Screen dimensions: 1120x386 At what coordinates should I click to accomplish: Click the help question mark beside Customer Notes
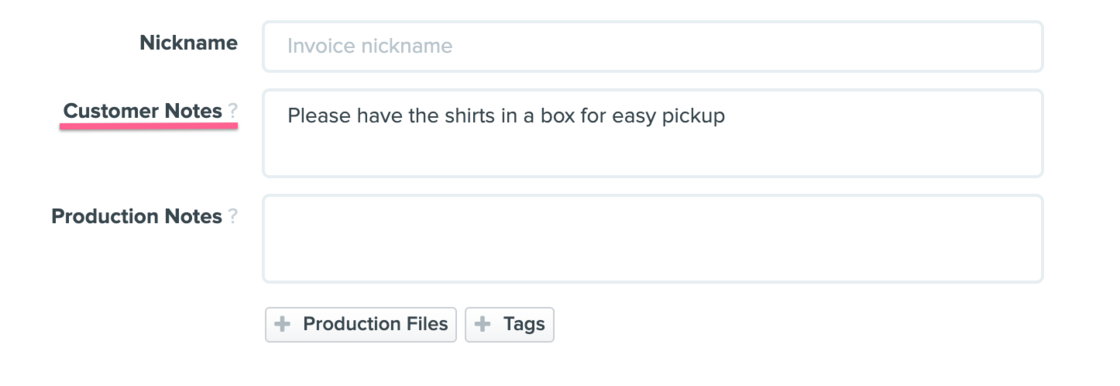point(232,112)
